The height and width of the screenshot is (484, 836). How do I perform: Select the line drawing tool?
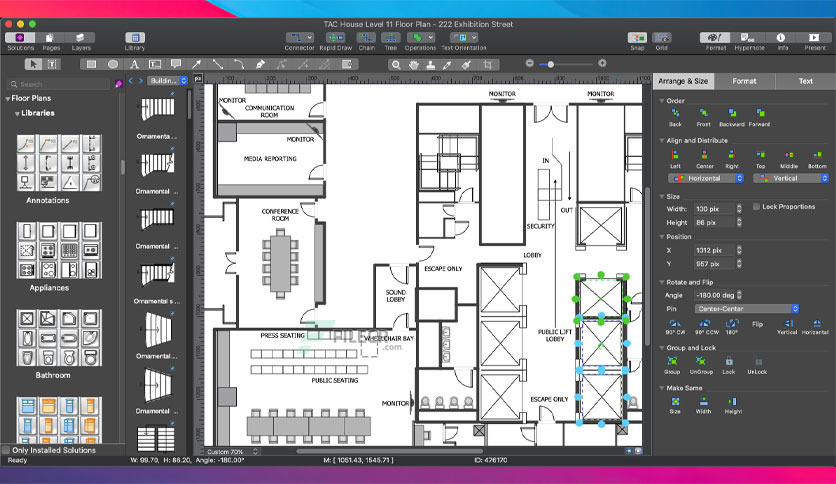click(218, 64)
